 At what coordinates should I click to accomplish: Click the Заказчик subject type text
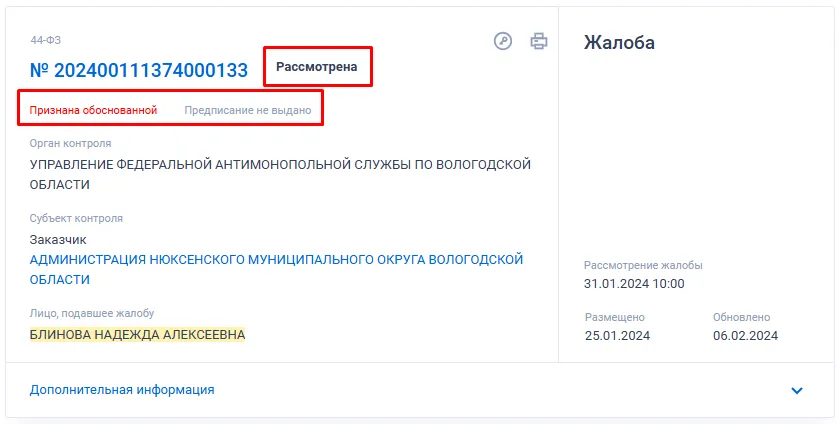point(58,239)
